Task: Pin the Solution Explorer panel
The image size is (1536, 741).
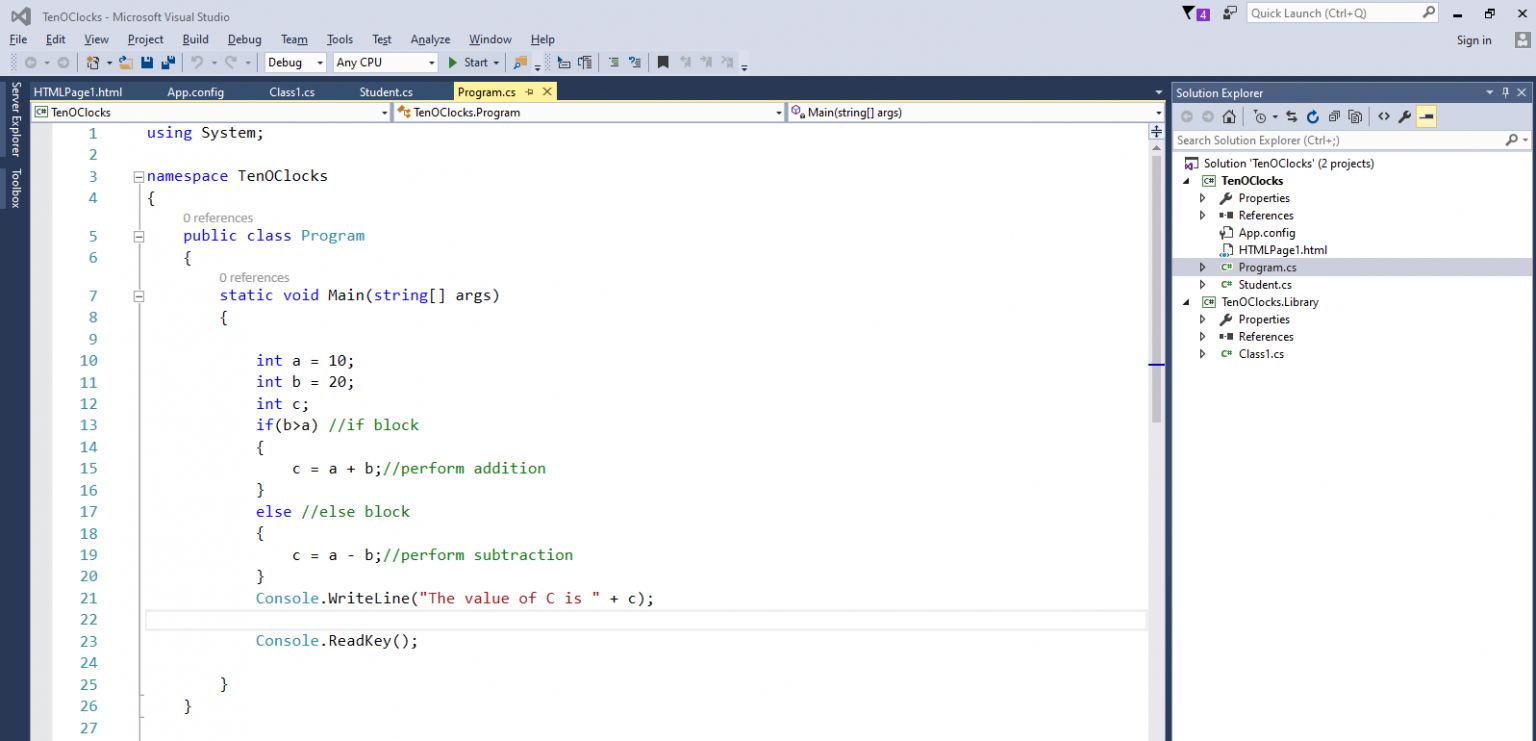Action: (1504, 92)
